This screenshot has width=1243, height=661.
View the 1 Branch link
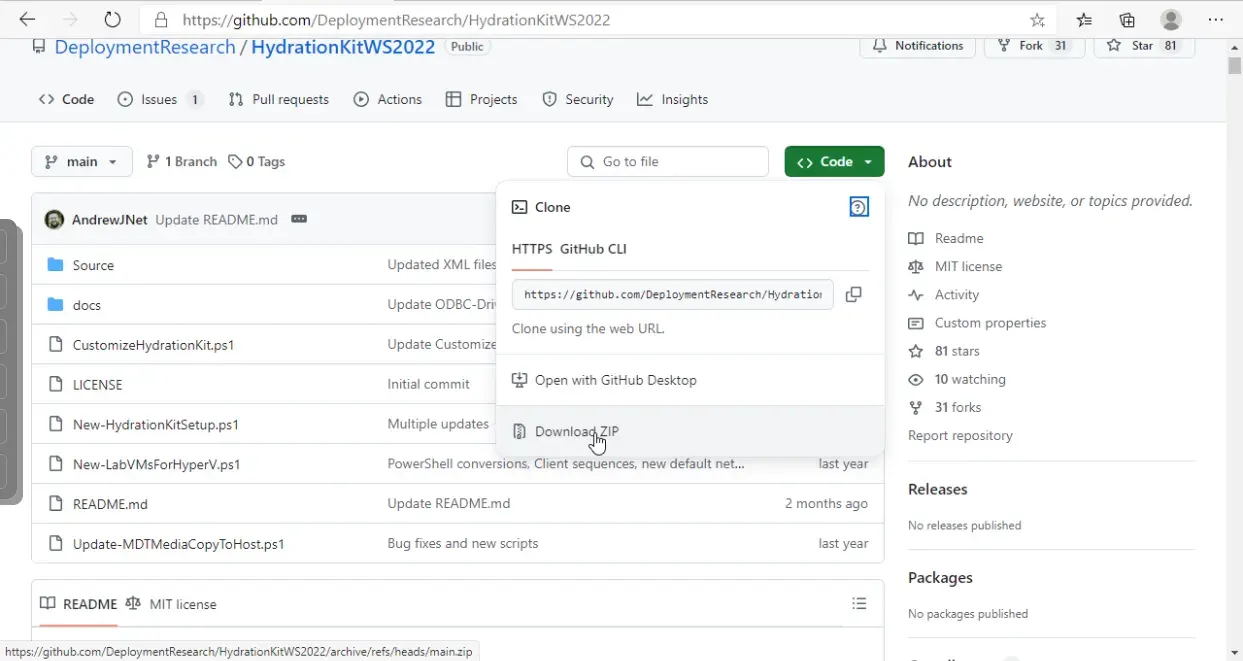pos(181,162)
